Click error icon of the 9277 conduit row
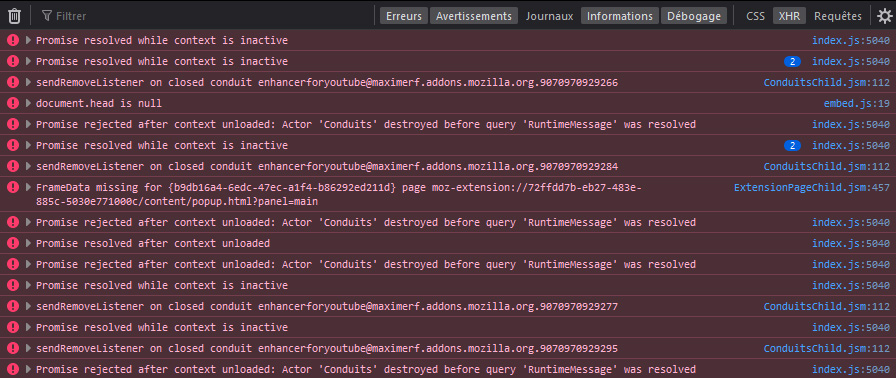The height and width of the screenshot is (378, 896). (x=13, y=306)
